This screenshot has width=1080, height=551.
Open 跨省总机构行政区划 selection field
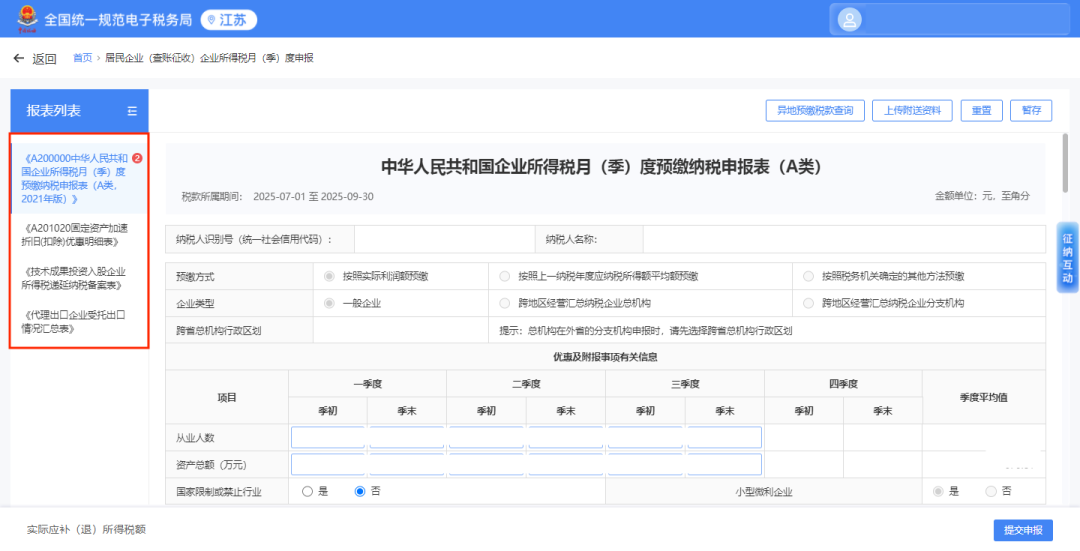click(x=400, y=330)
